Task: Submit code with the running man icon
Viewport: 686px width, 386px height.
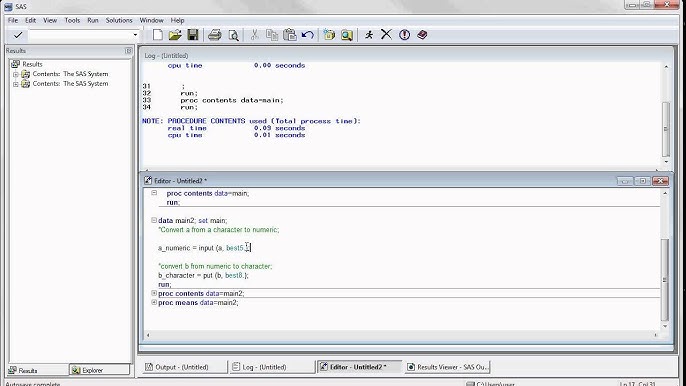Action: point(369,35)
